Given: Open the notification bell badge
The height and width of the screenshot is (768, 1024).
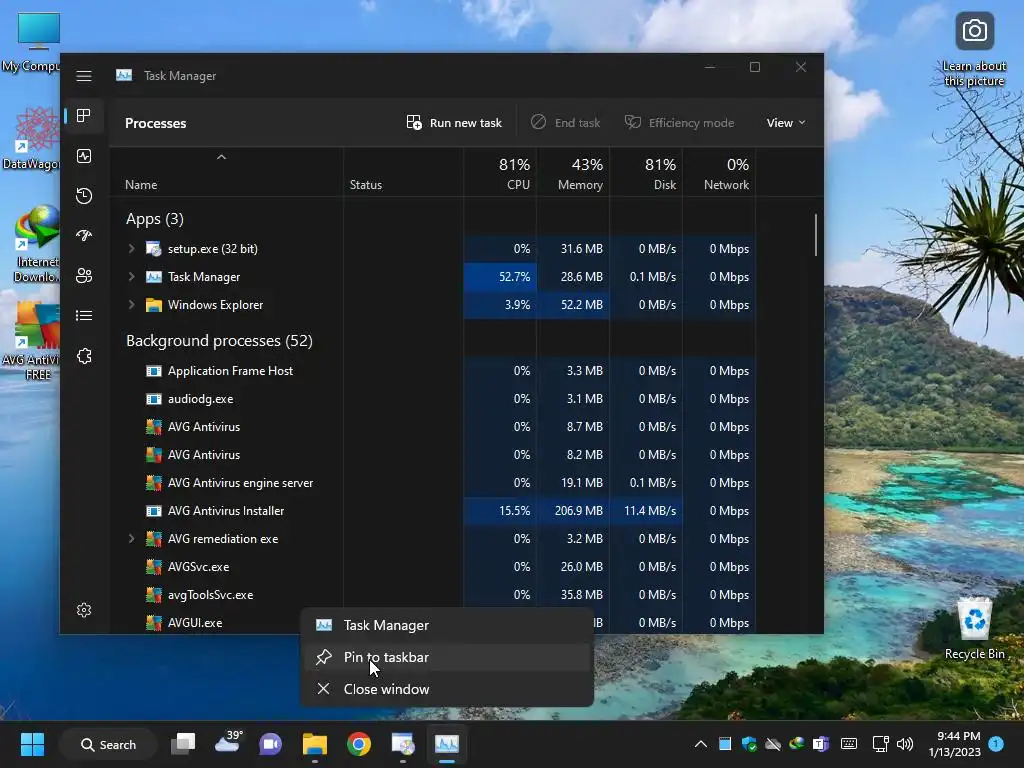Looking at the screenshot, I should tap(996, 744).
